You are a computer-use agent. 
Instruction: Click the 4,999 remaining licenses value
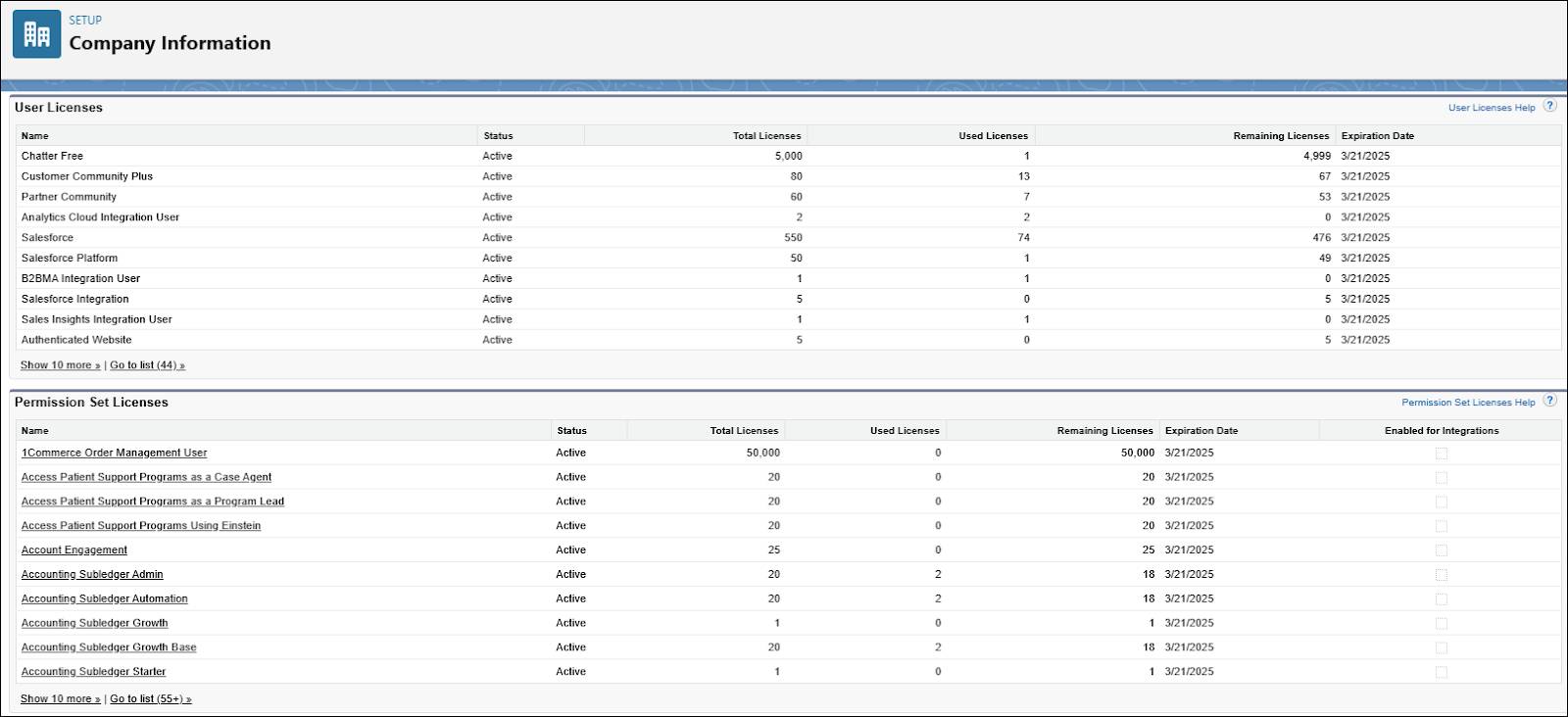tap(1317, 156)
